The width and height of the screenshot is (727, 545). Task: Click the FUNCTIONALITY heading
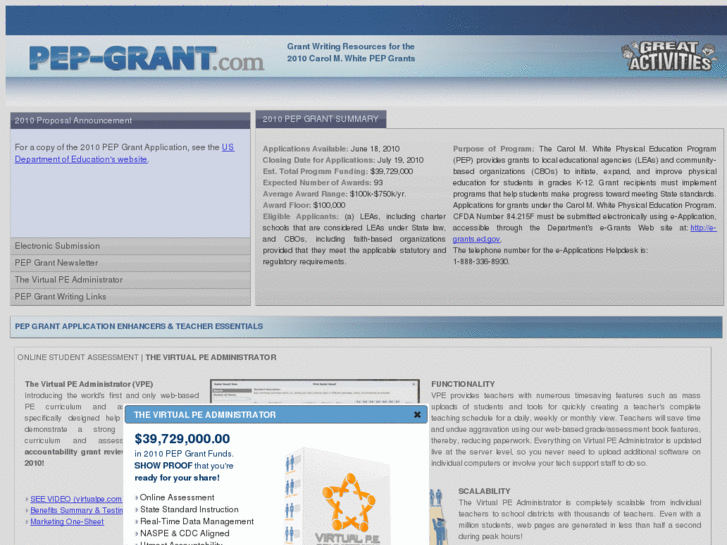coord(463,384)
